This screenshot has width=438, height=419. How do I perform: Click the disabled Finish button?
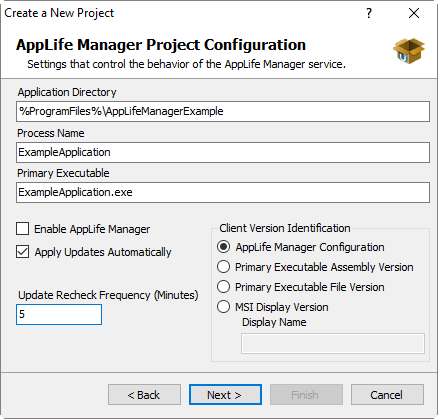(x=306, y=395)
